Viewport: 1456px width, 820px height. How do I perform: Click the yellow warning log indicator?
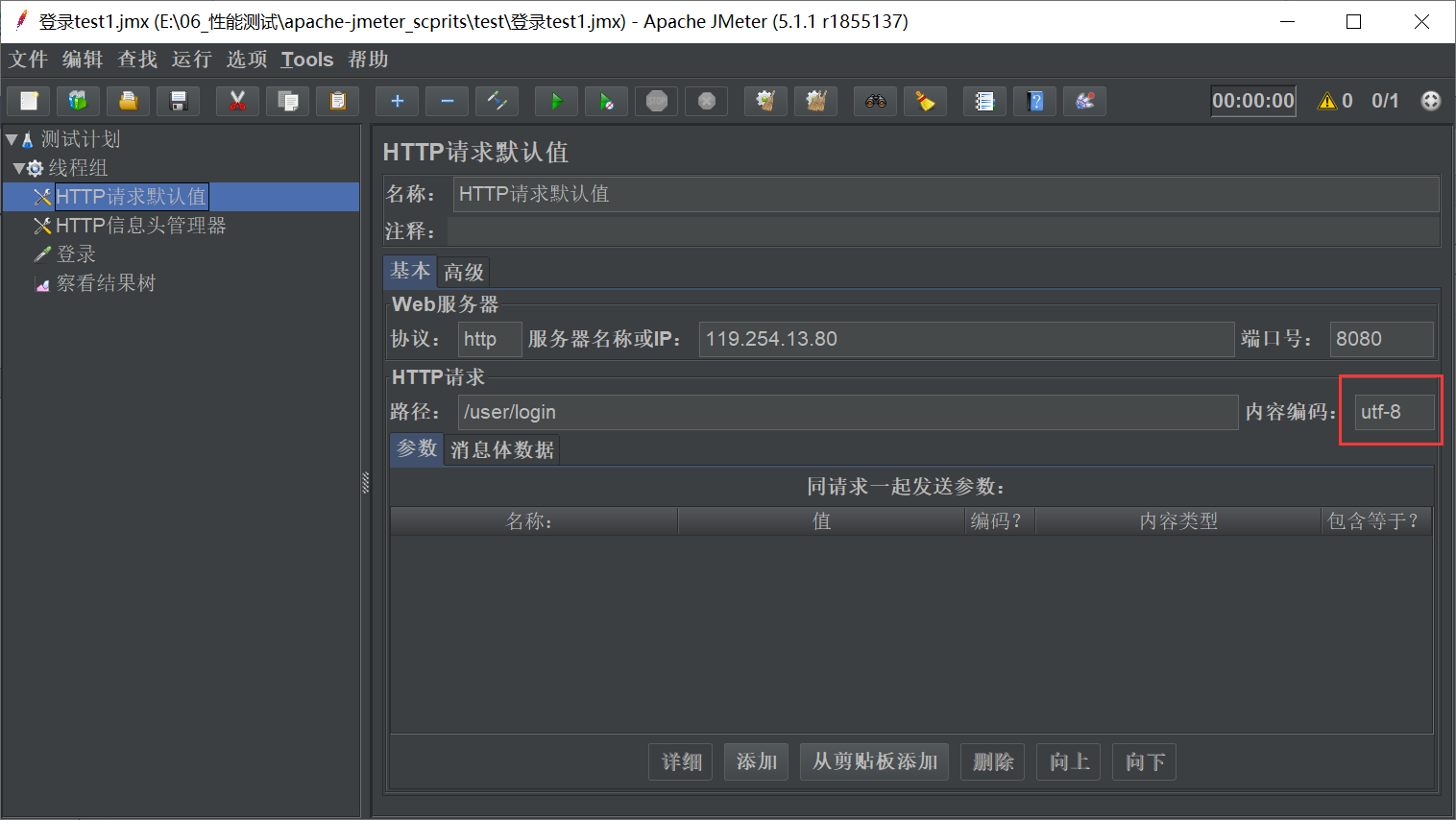coord(1327,101)
